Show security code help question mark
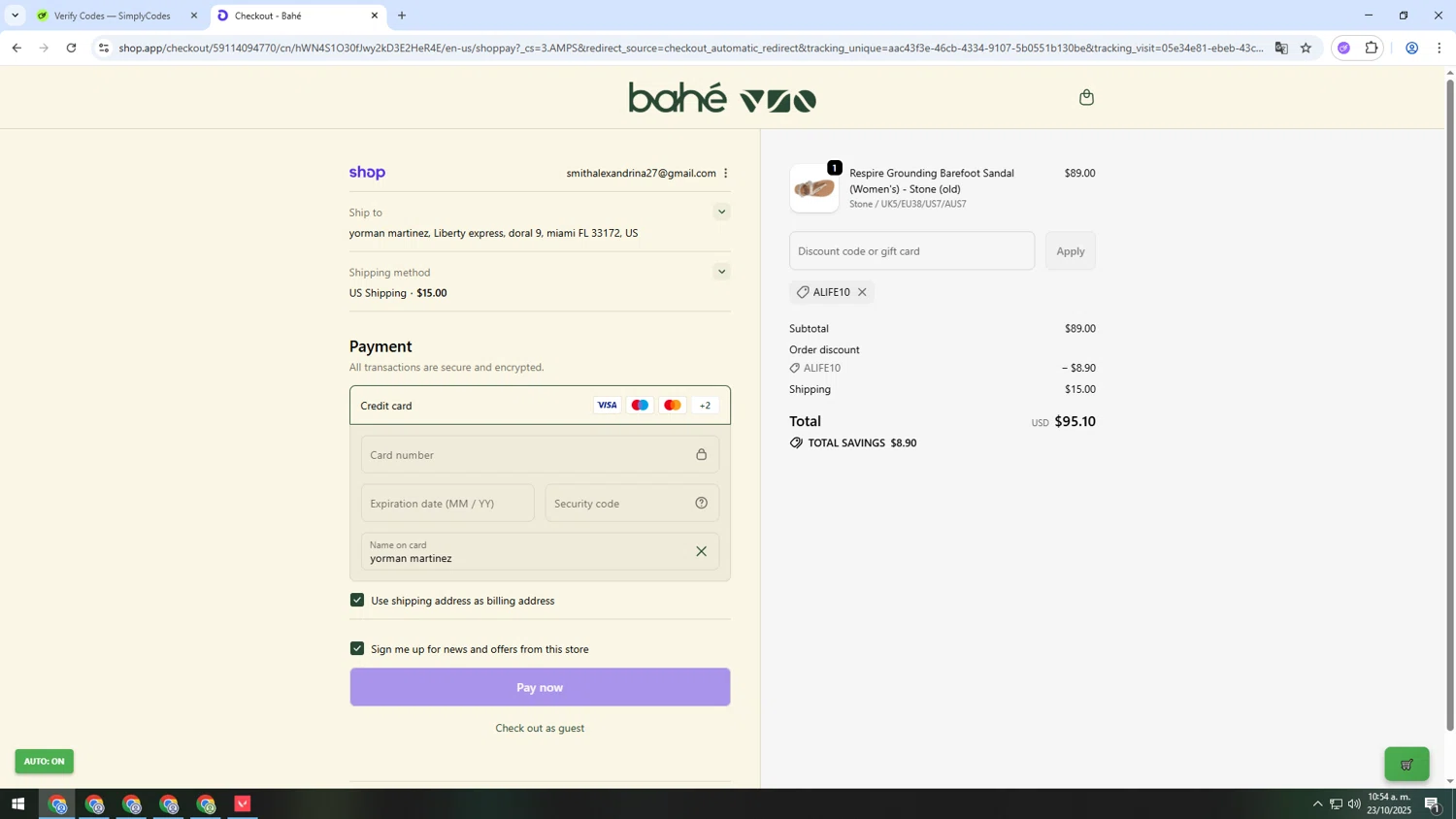 701,503
